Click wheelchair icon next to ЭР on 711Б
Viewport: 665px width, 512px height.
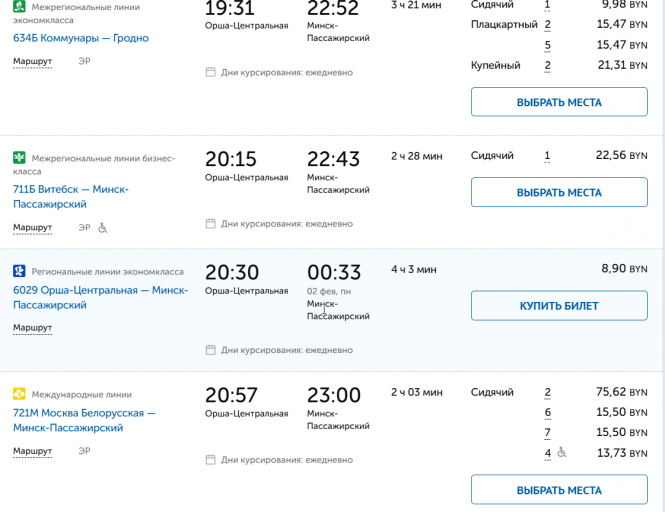pos(102,227)
